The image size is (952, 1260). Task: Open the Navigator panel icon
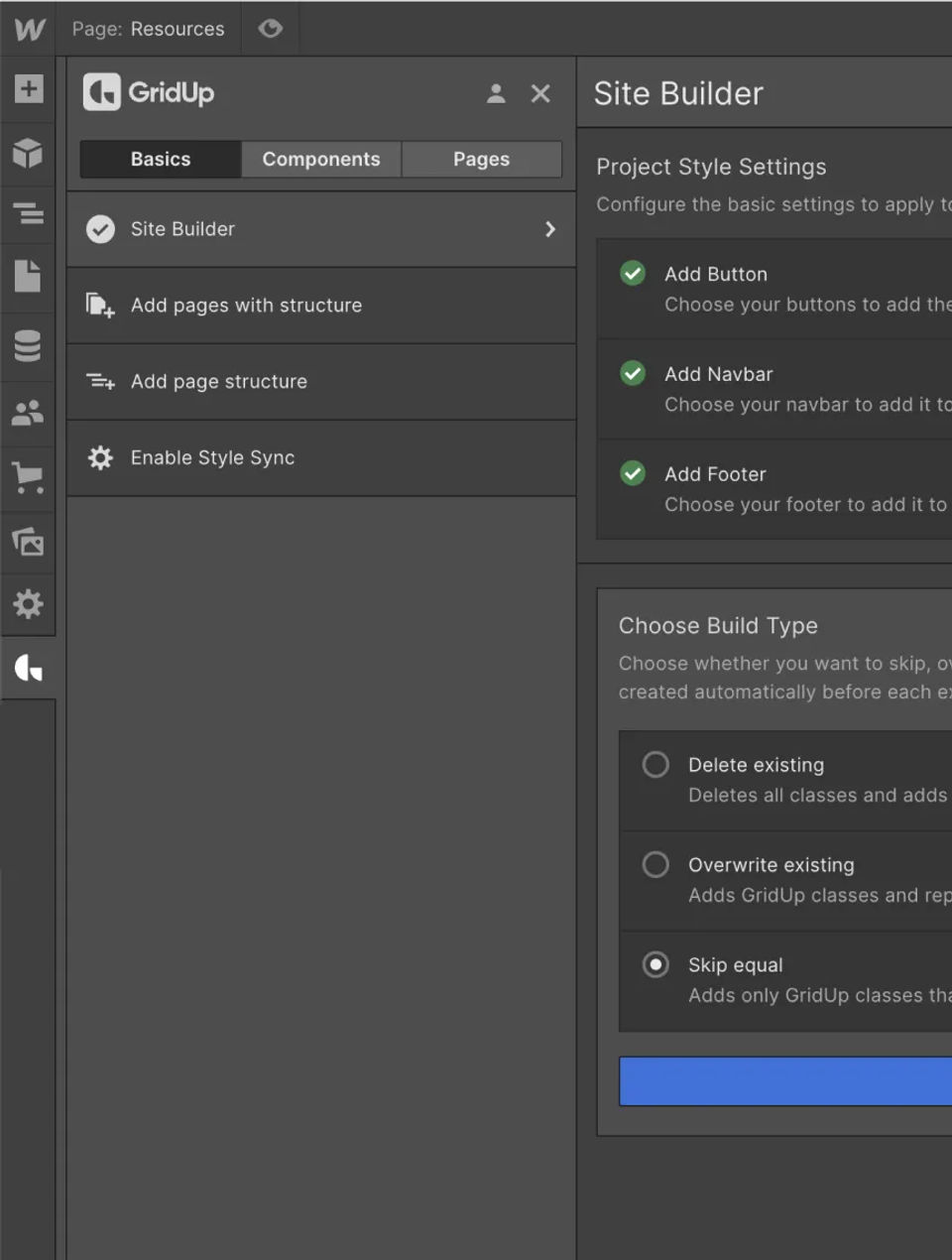28,213
